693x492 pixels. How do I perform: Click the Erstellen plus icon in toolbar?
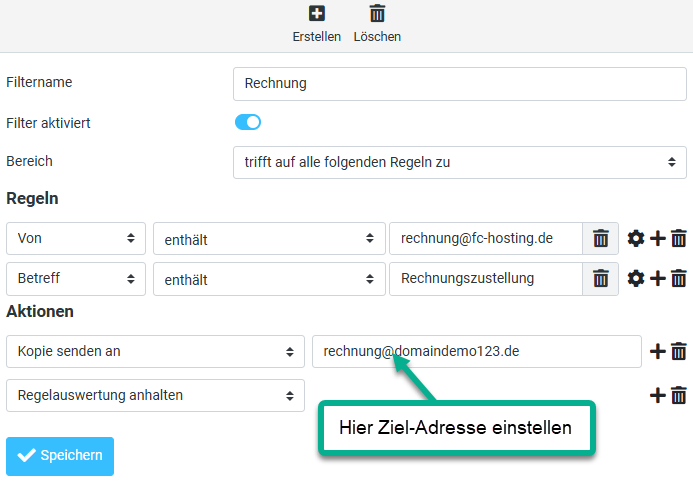(x=316, y=14)
